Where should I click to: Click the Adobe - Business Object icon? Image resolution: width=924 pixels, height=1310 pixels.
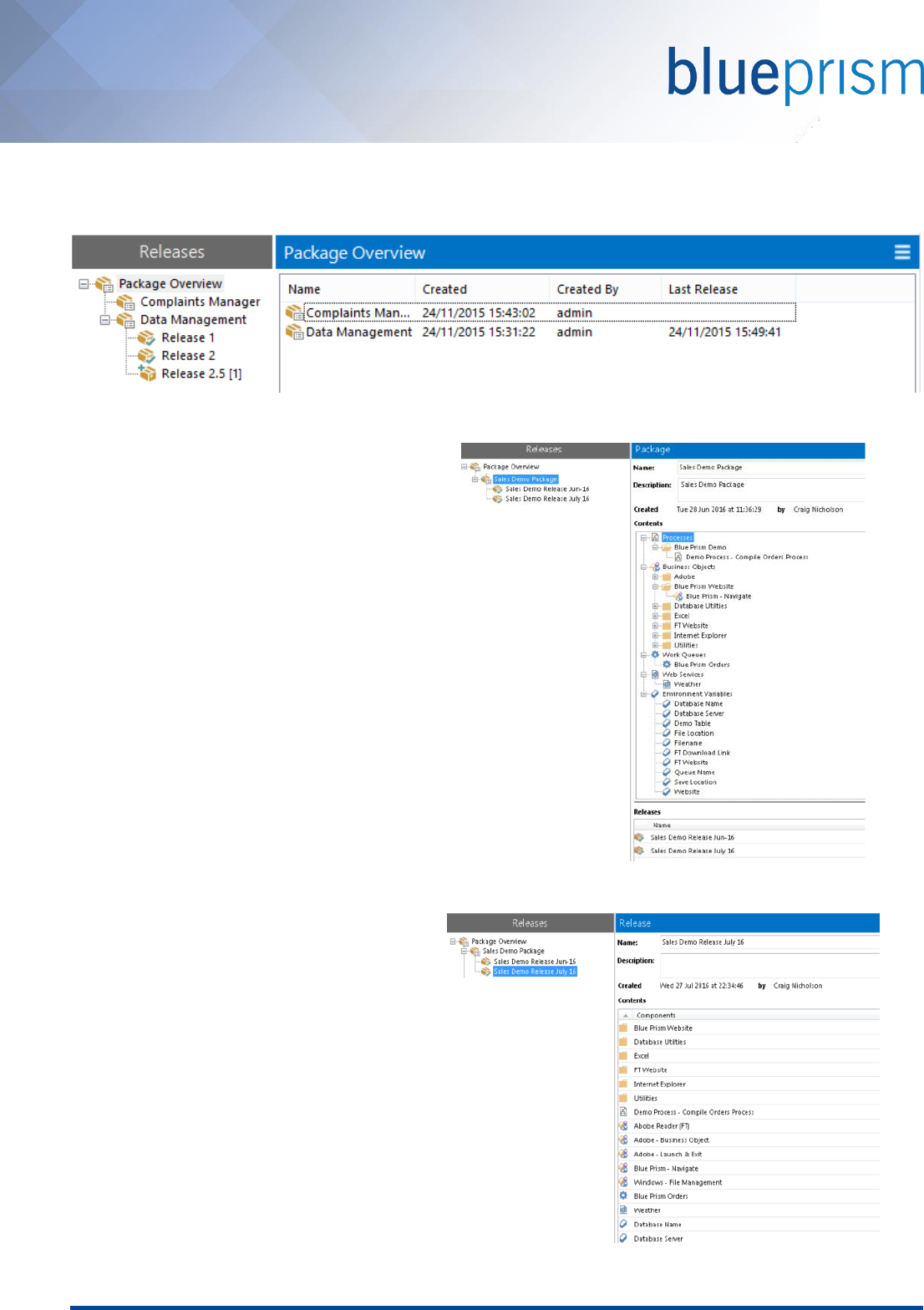[x=623, y=1140]
